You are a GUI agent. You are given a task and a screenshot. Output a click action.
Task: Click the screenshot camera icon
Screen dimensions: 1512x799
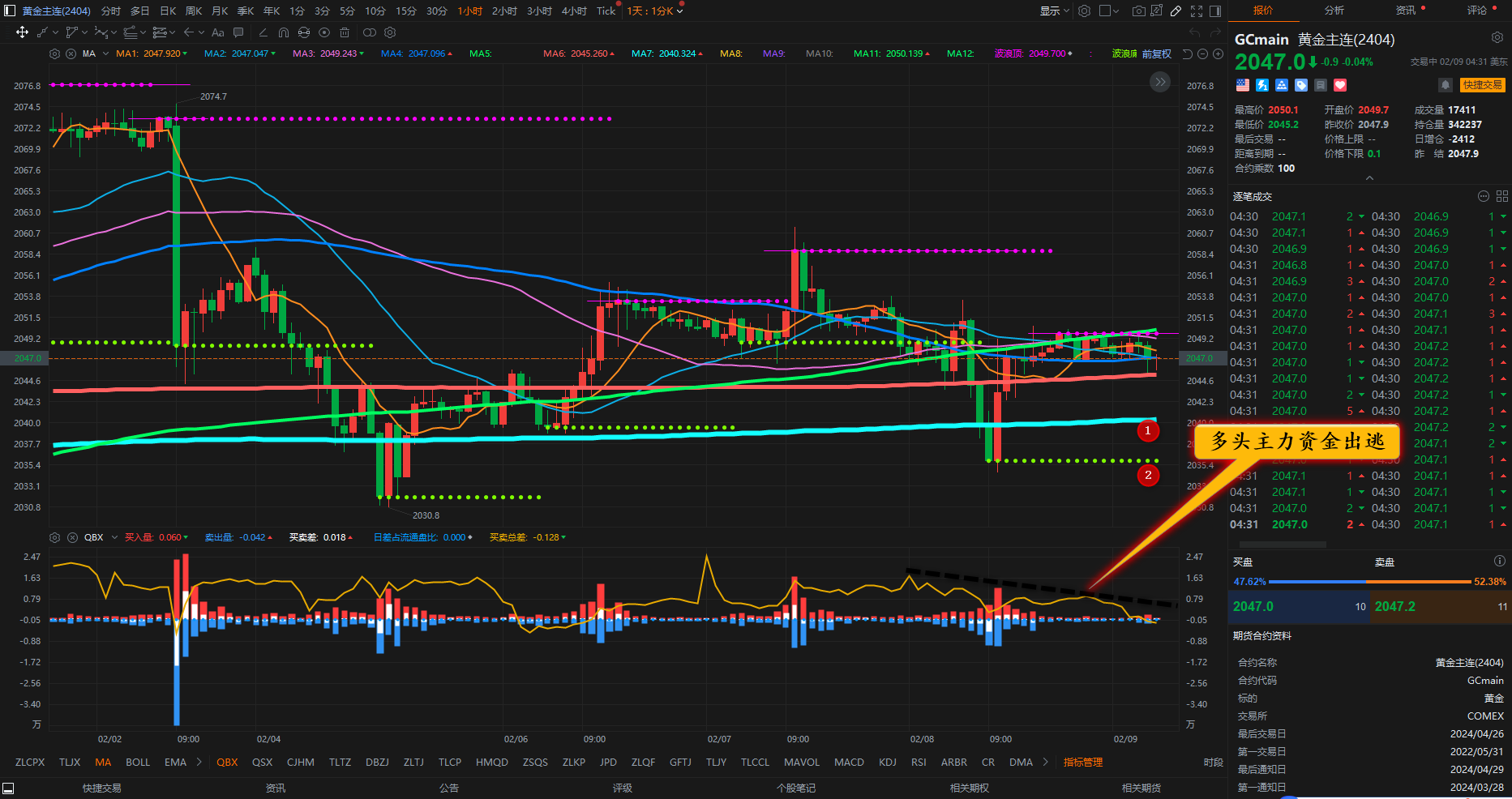click(1138, 11)
